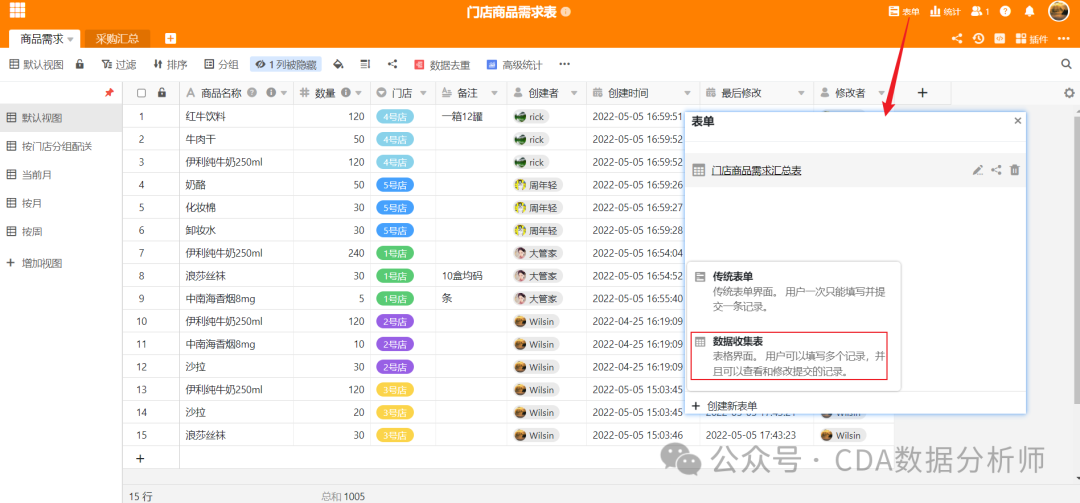1080x503 pixels.
Task: Click the search magnifier icon
Action: click(x=1066, y=64)
